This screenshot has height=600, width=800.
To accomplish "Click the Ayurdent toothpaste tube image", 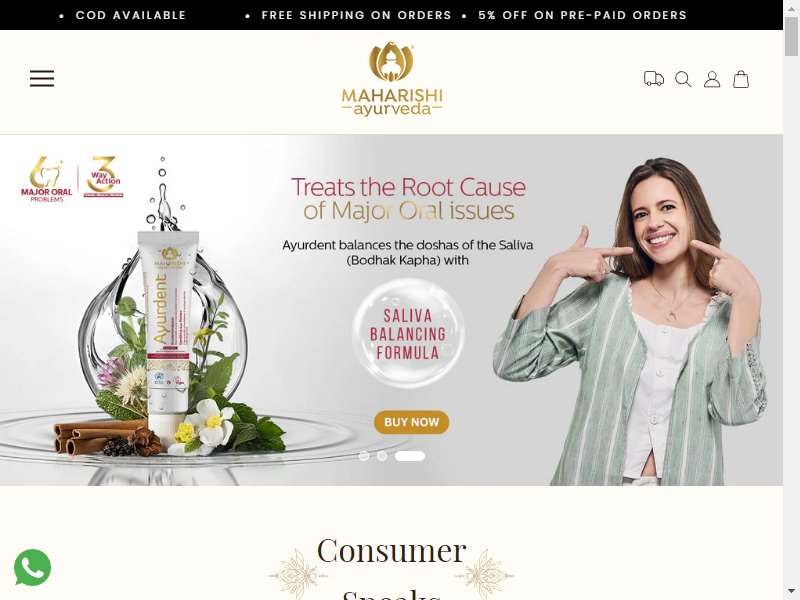I will 168,332.
